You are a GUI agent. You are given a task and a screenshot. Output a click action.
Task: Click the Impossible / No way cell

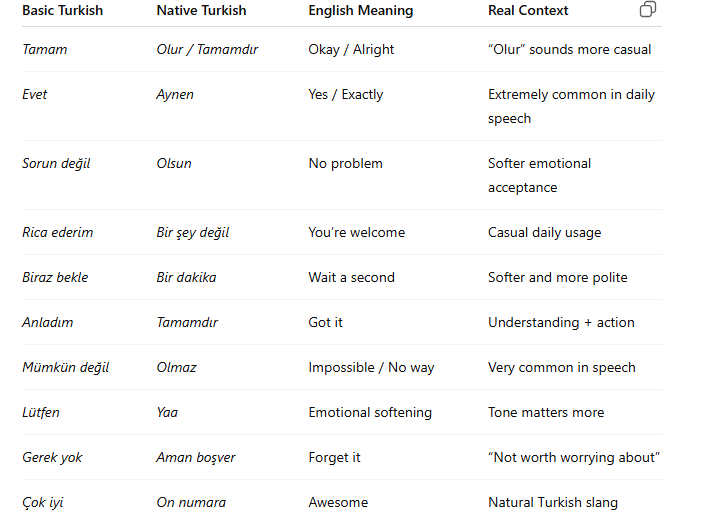[x=371, y=368]
